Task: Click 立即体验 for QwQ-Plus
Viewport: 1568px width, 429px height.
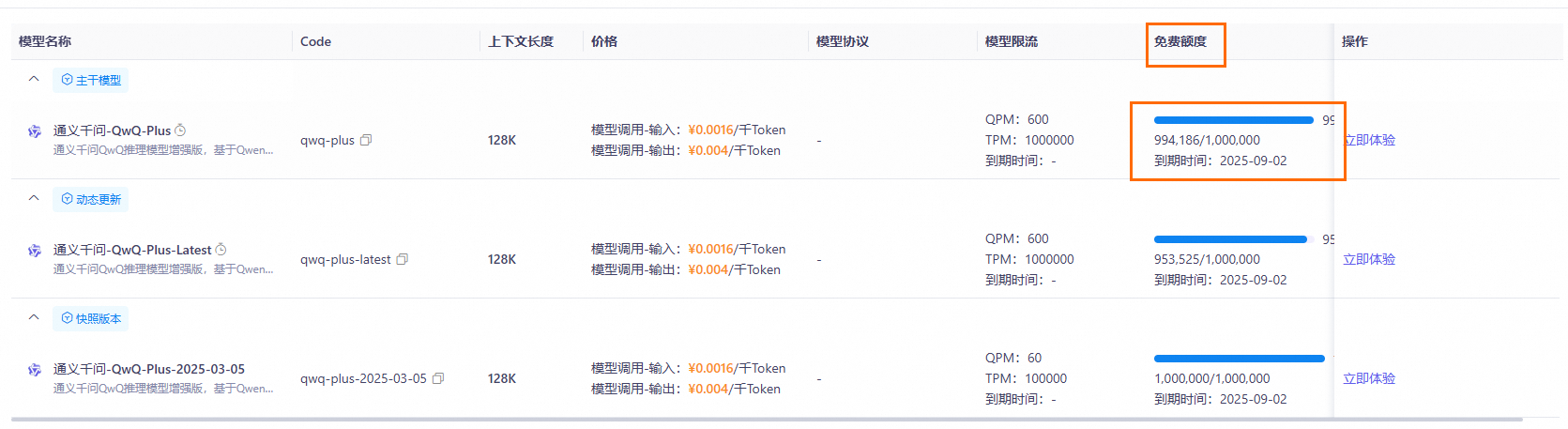Action: pos(1369,140)
